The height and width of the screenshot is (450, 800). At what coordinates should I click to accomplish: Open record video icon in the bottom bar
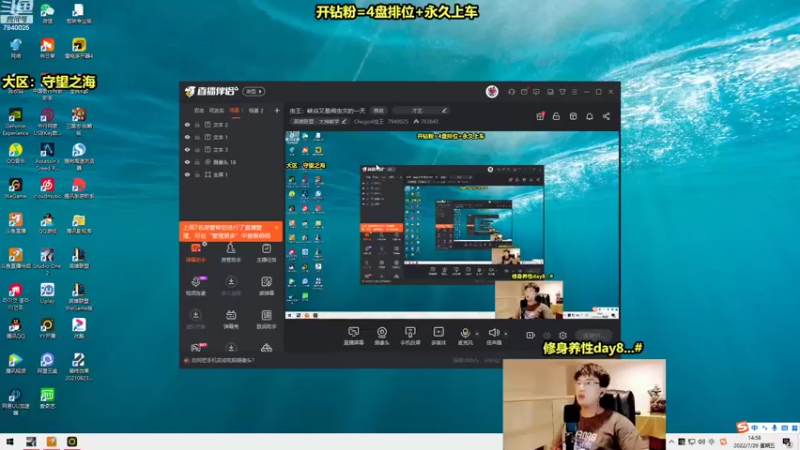pyautogui.click(x=530, y=335)
